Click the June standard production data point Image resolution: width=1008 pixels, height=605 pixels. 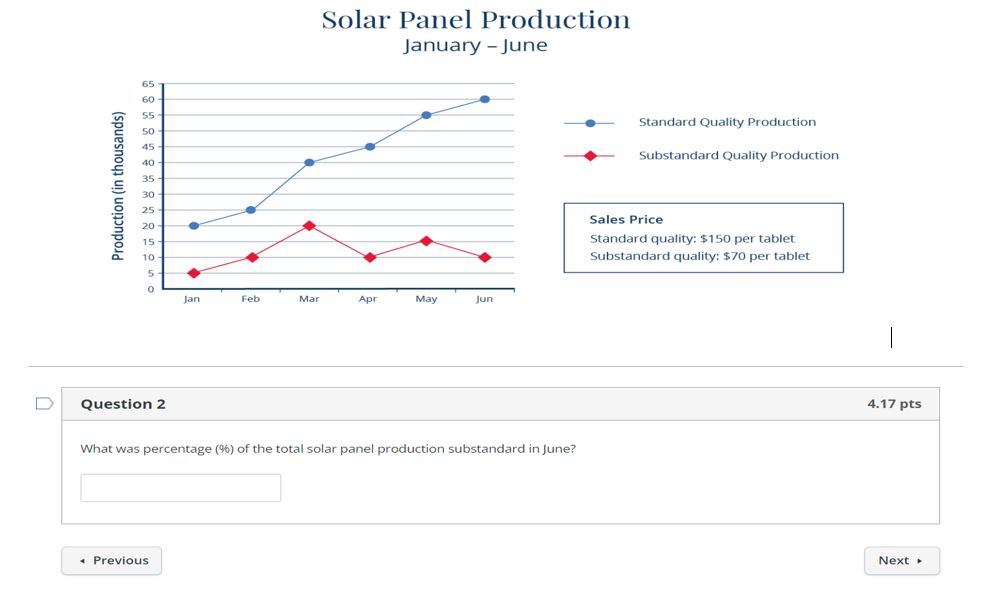tap(481, 99)
